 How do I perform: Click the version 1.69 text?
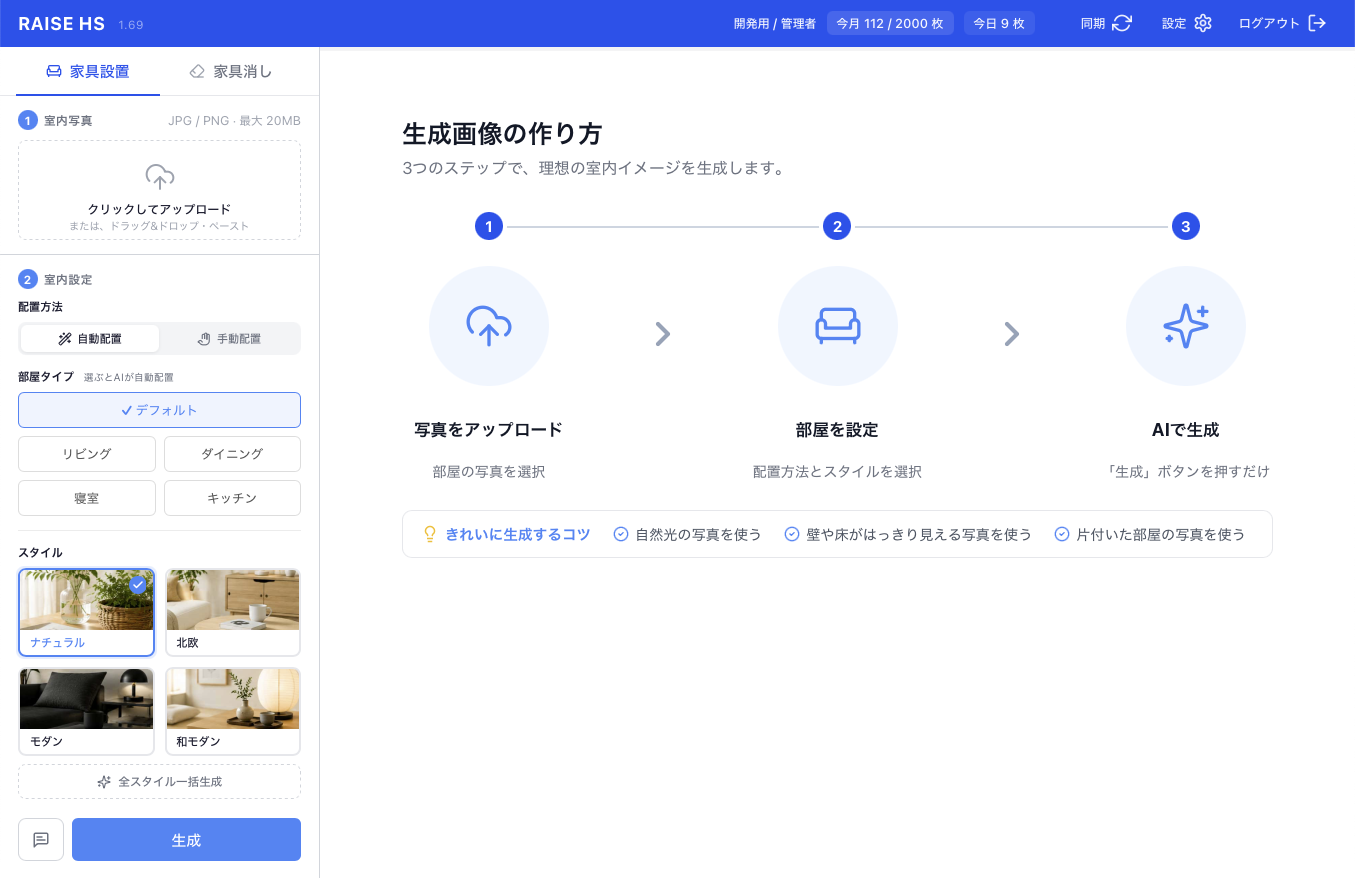131,24
